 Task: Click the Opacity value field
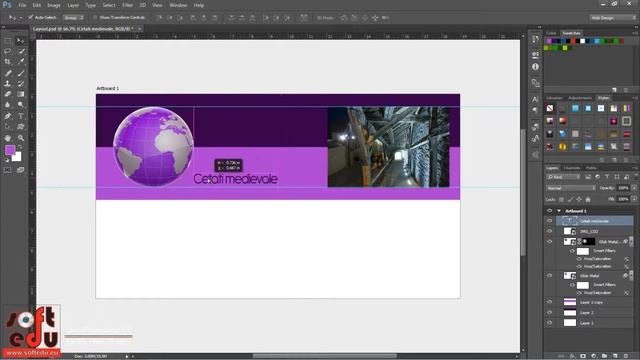pyautogui.click(x=623, y=188)
